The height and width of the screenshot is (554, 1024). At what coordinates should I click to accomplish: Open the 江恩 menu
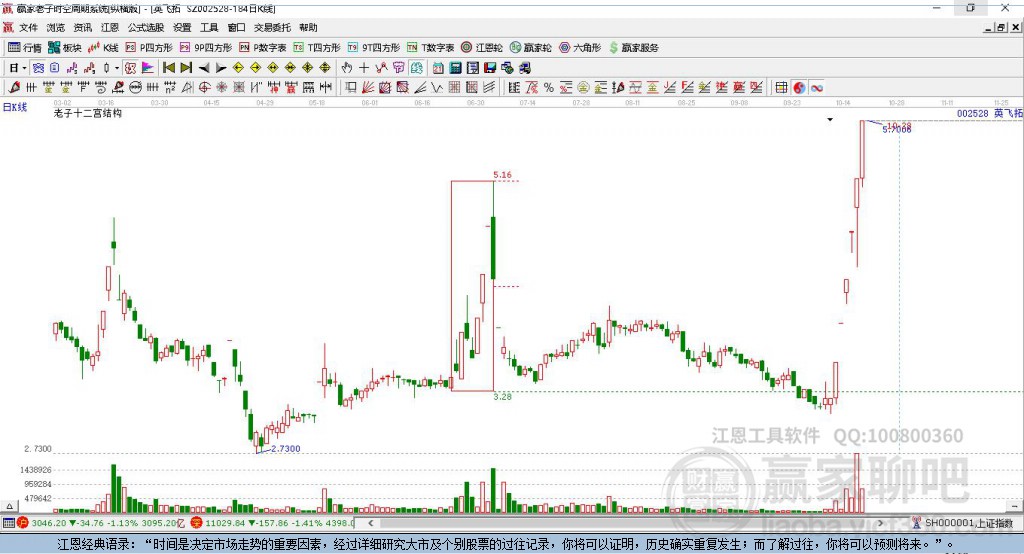tap(110, 27)
